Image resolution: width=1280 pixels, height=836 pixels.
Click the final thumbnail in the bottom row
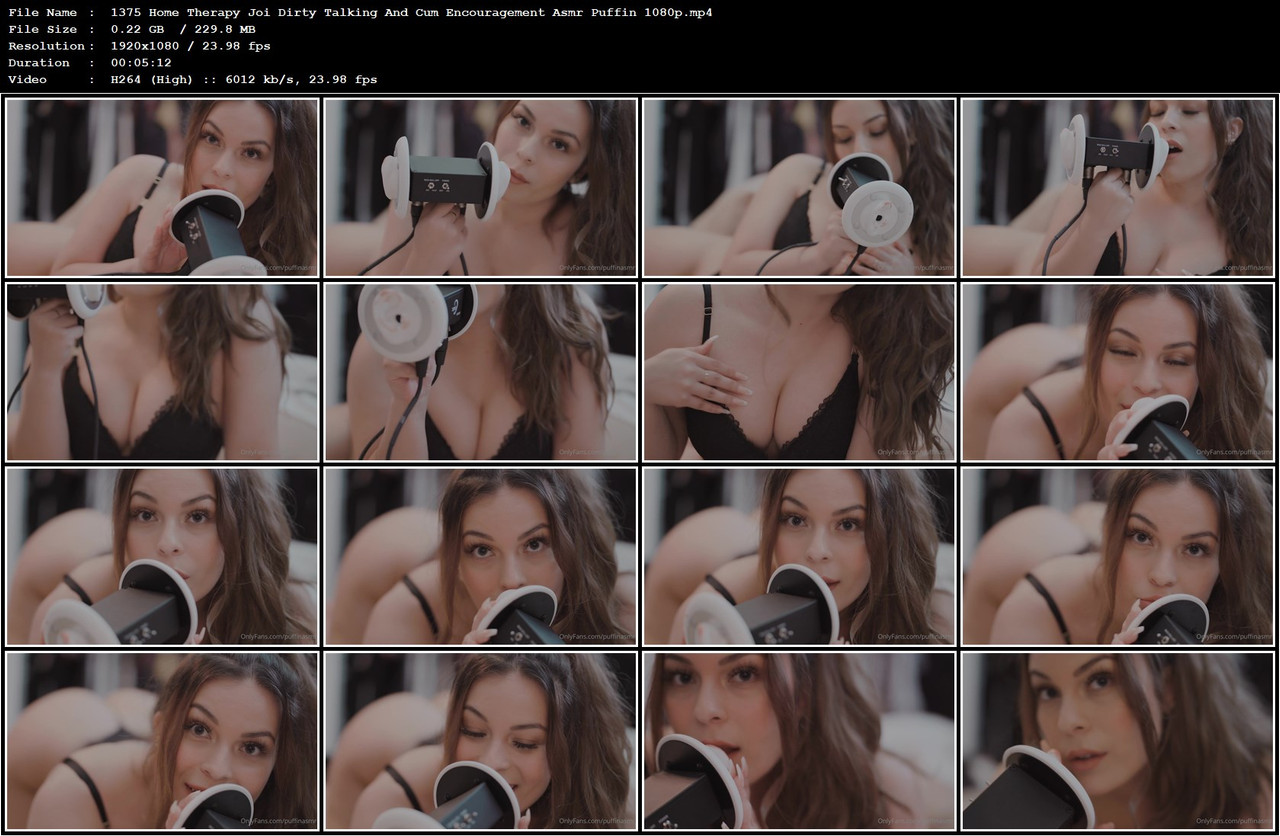pyautogui.click(x=1117, y=742)
